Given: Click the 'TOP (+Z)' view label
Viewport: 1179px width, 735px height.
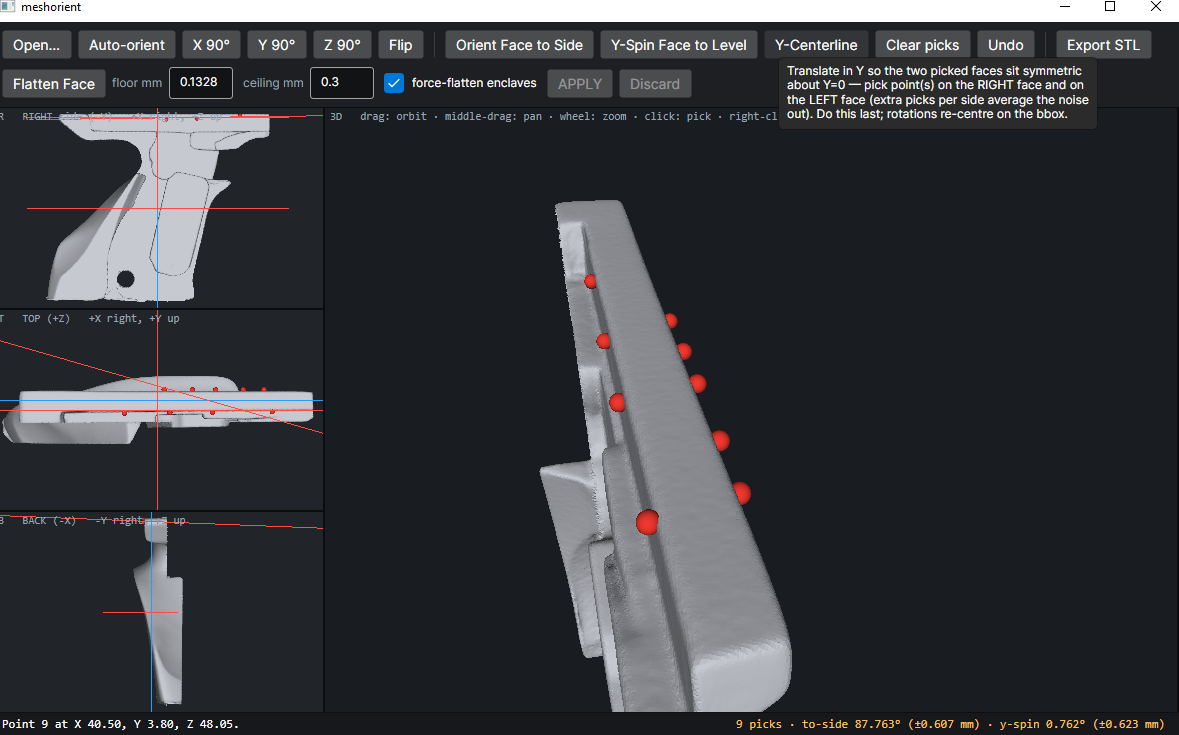Looking at the screenshot, I should (x=46, y=319).
